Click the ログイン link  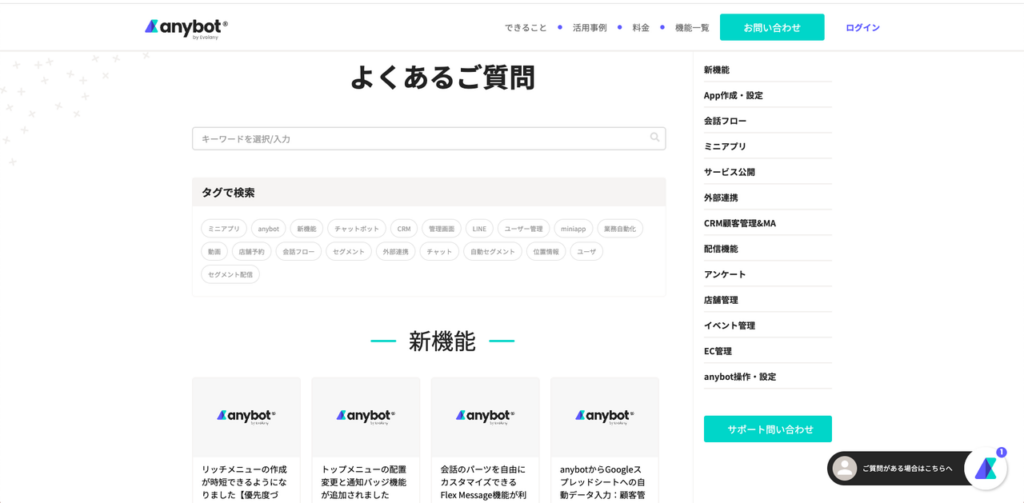point(863,28)
